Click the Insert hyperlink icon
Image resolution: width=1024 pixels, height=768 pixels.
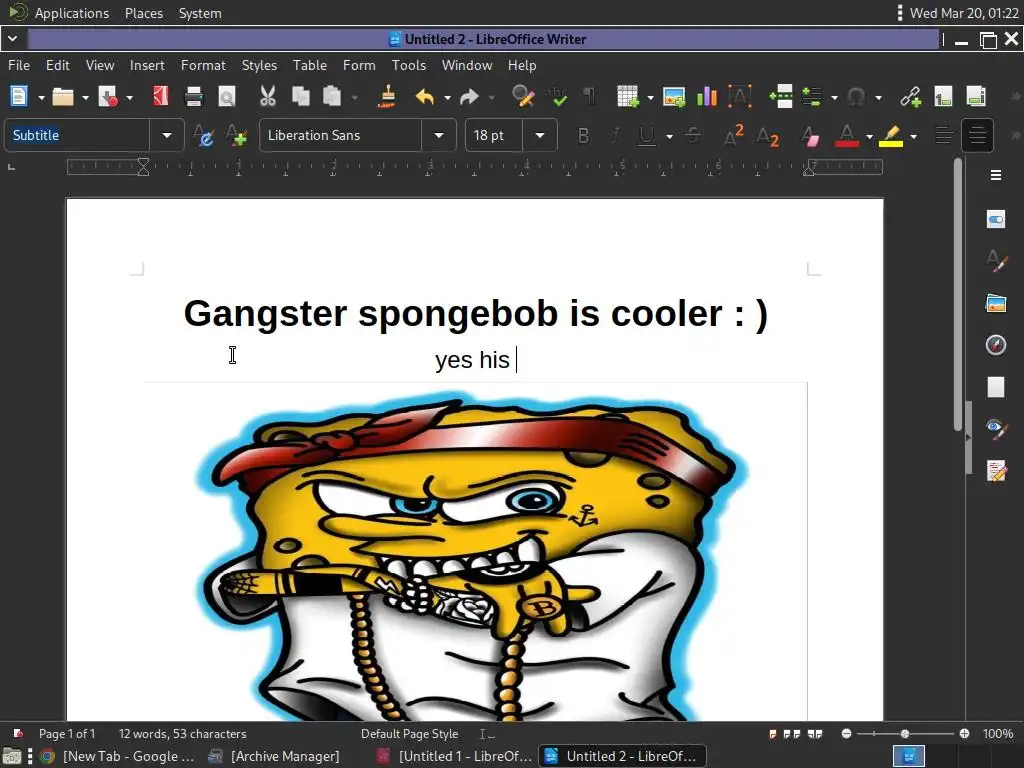coord(910,97)
